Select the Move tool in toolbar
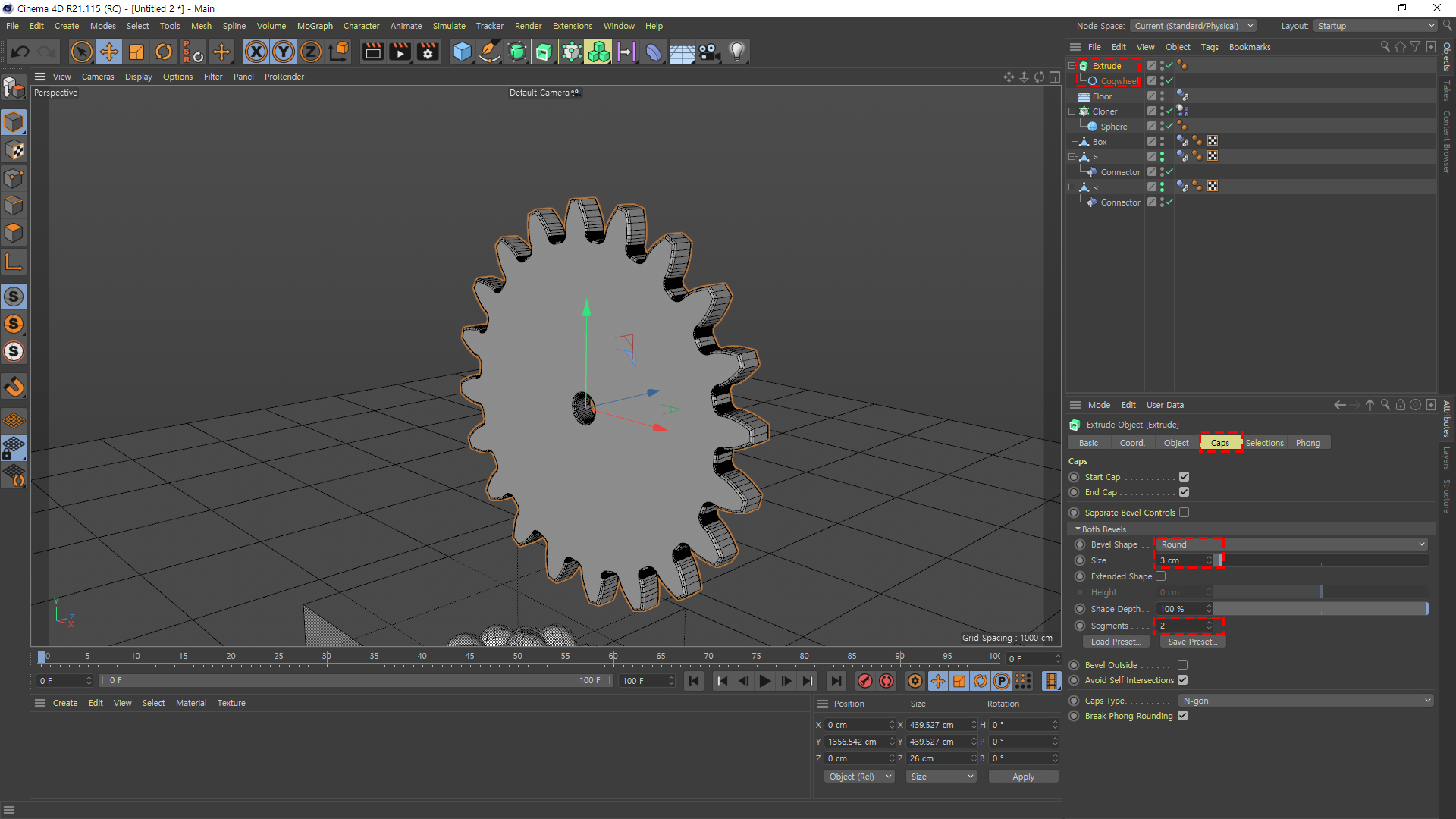1456x819 pixels. 109,52
